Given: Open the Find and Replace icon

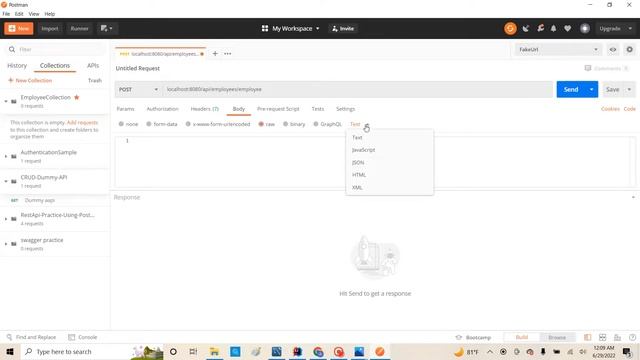Looking at the screenshot, I should 9,337.
